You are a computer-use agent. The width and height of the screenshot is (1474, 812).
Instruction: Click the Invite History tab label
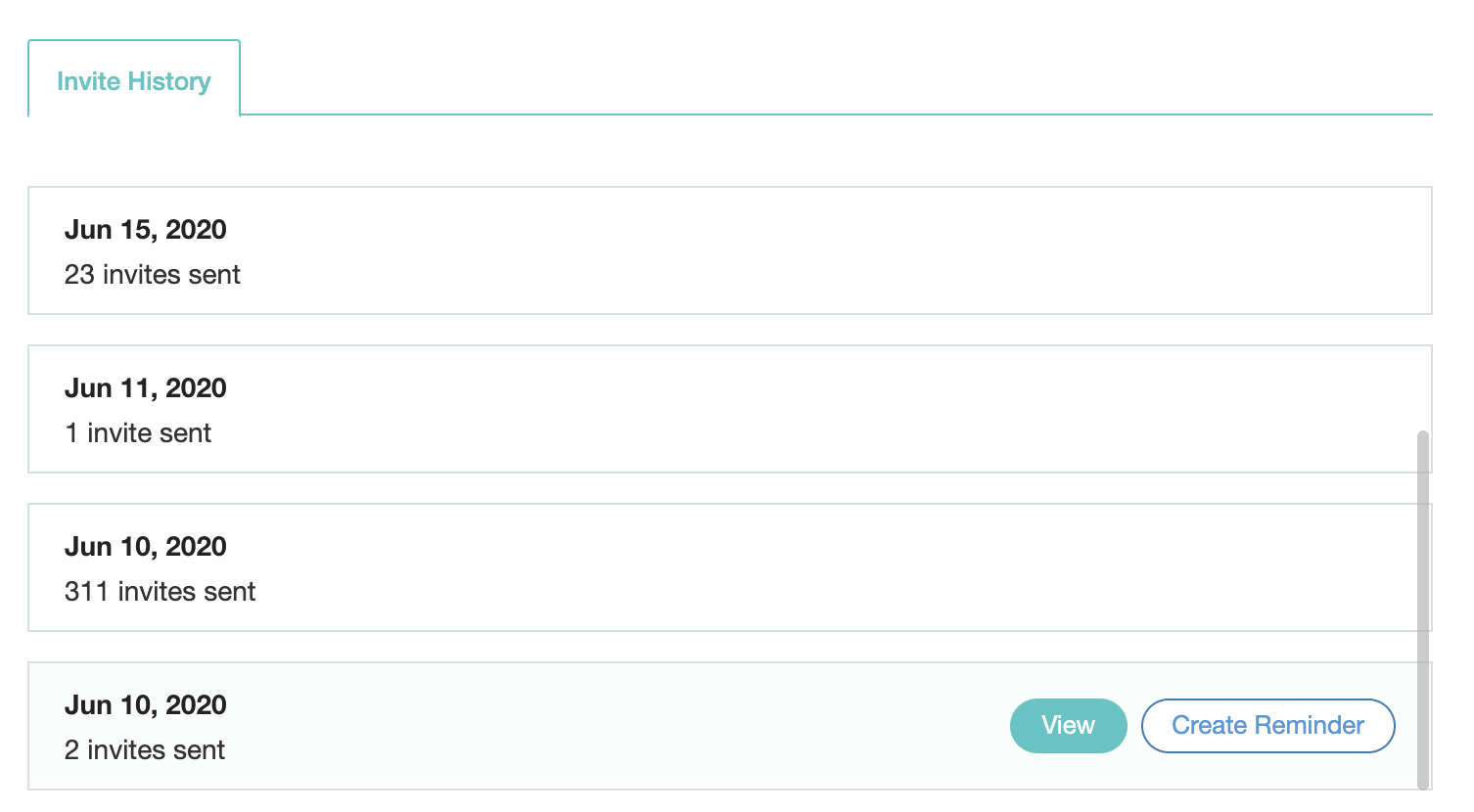click(x=134, y=81)
